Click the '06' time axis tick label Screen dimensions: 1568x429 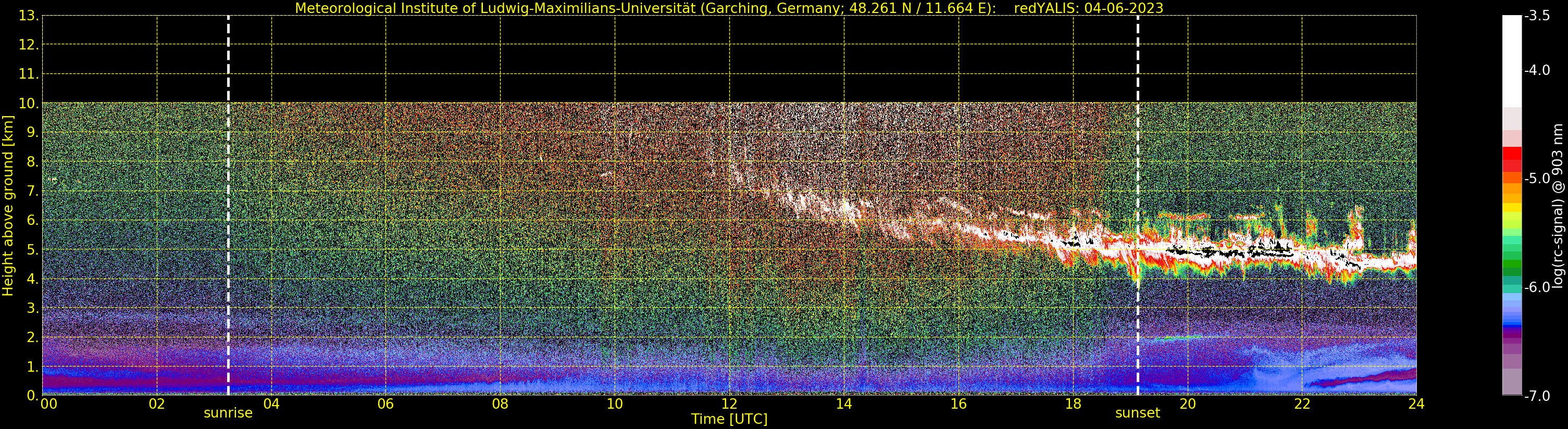coord(386,404)
